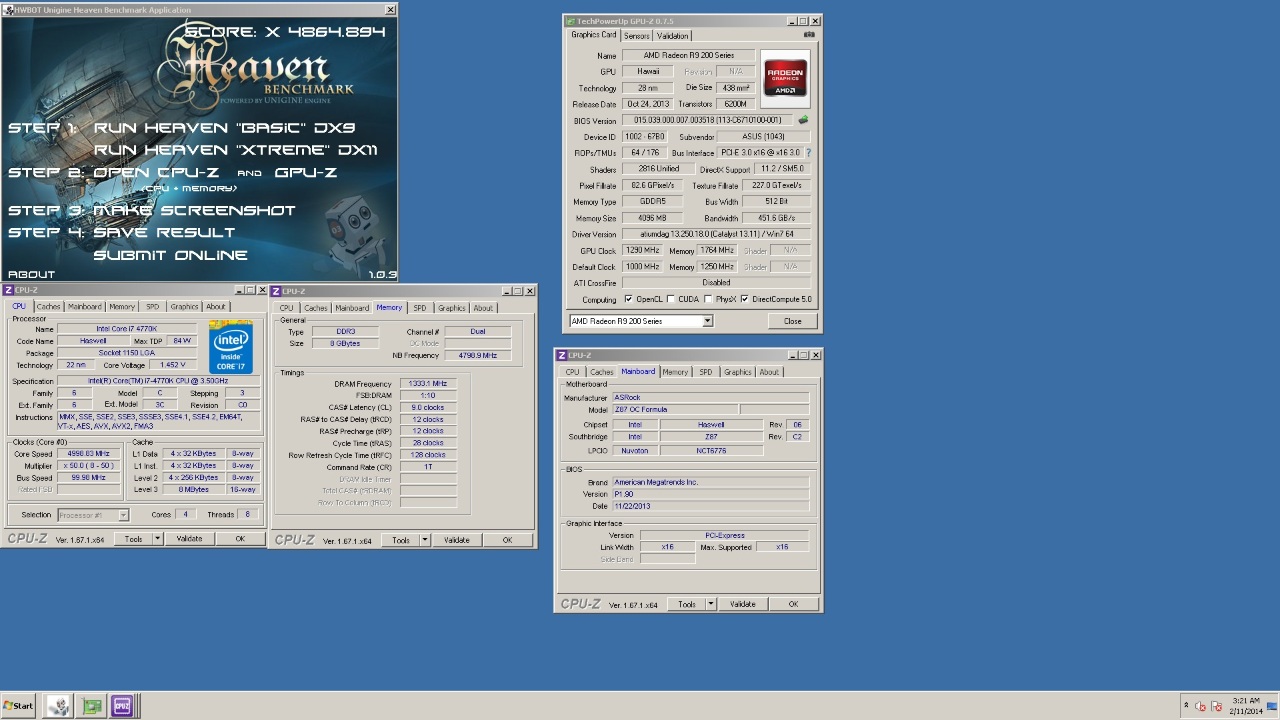Open About tab in CPU-Z CPU window
The width and height of the screenshot is (1280, 720).
tap(216, 307)
